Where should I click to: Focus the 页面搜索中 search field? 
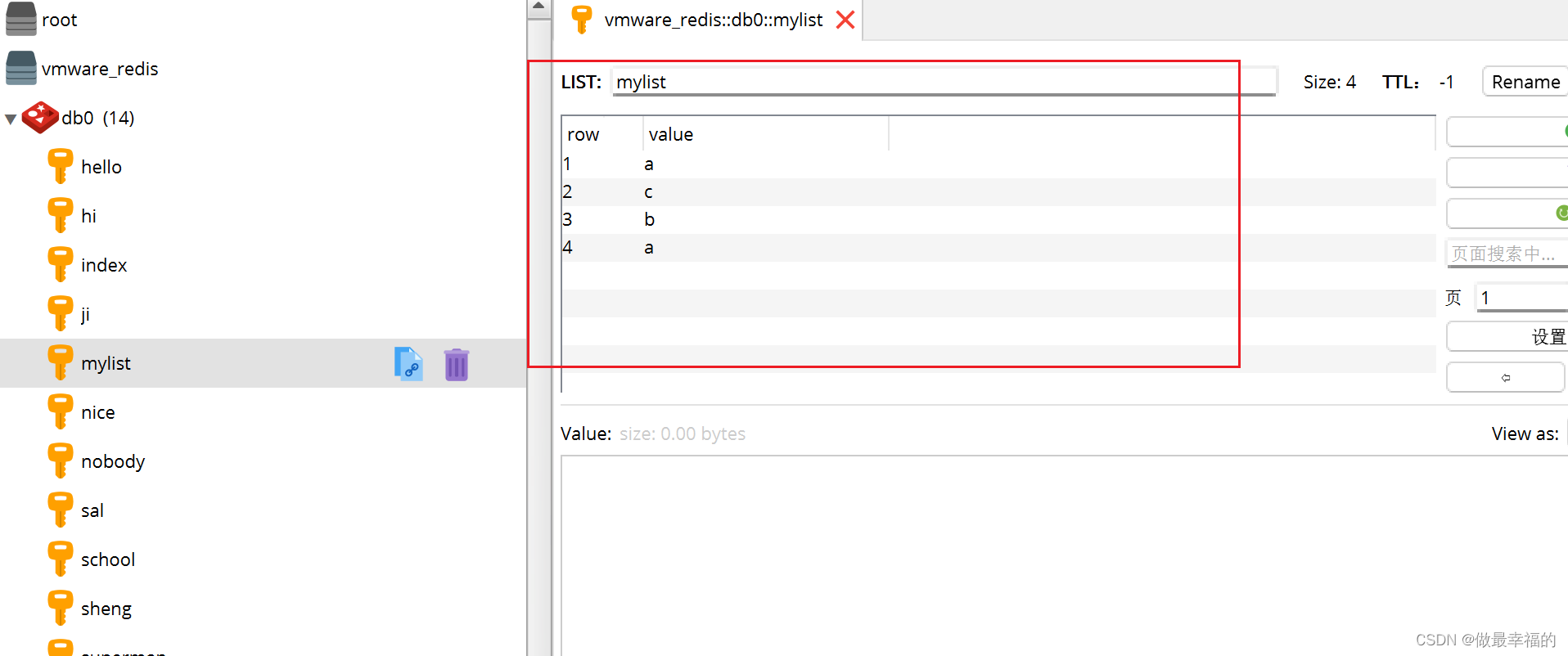tap(1507, 253)
